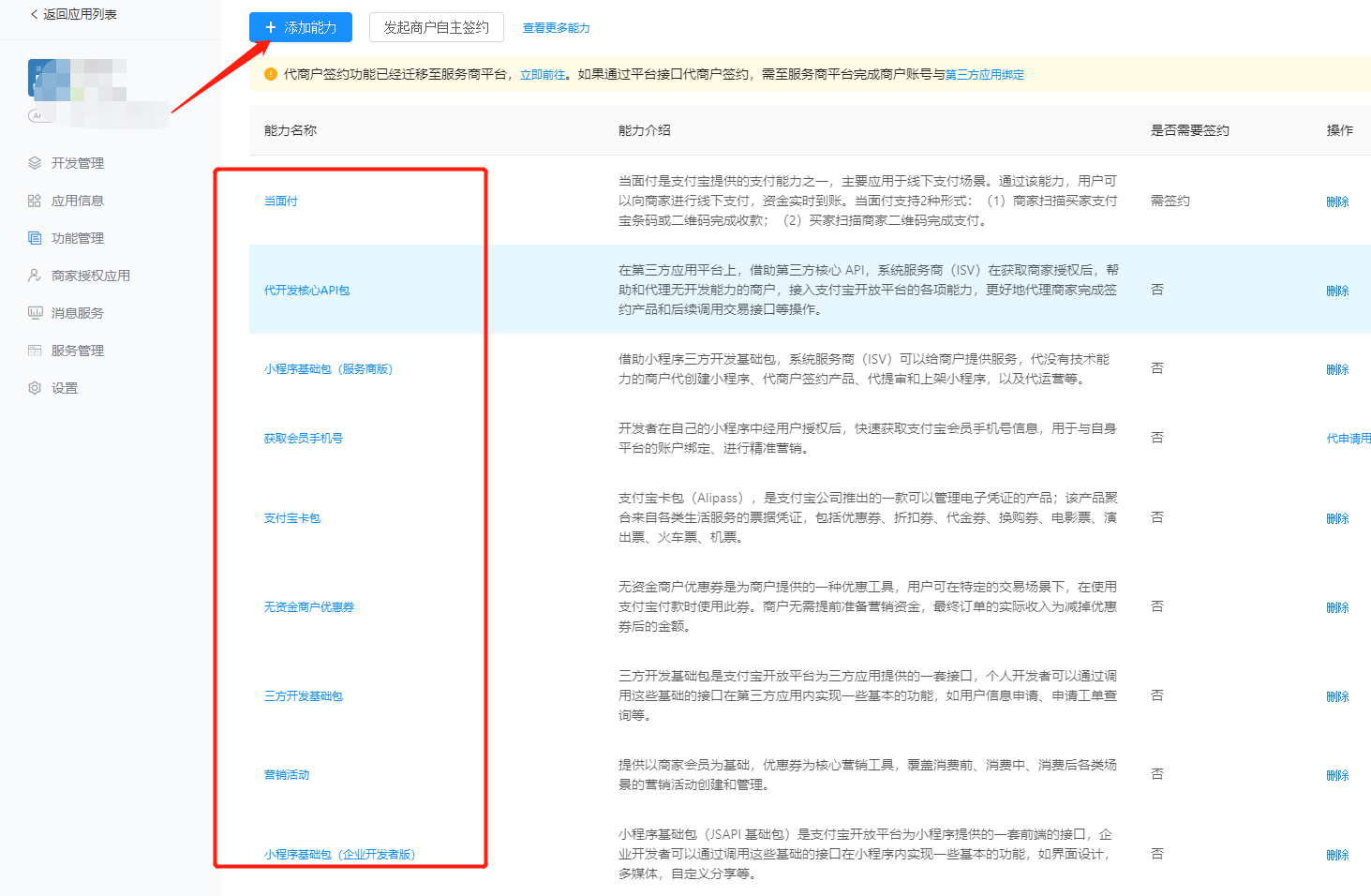This screenshot has width=1371, height=896.
Task: Open 小程序基础包（服务商版） link
Action: (328, 369)
